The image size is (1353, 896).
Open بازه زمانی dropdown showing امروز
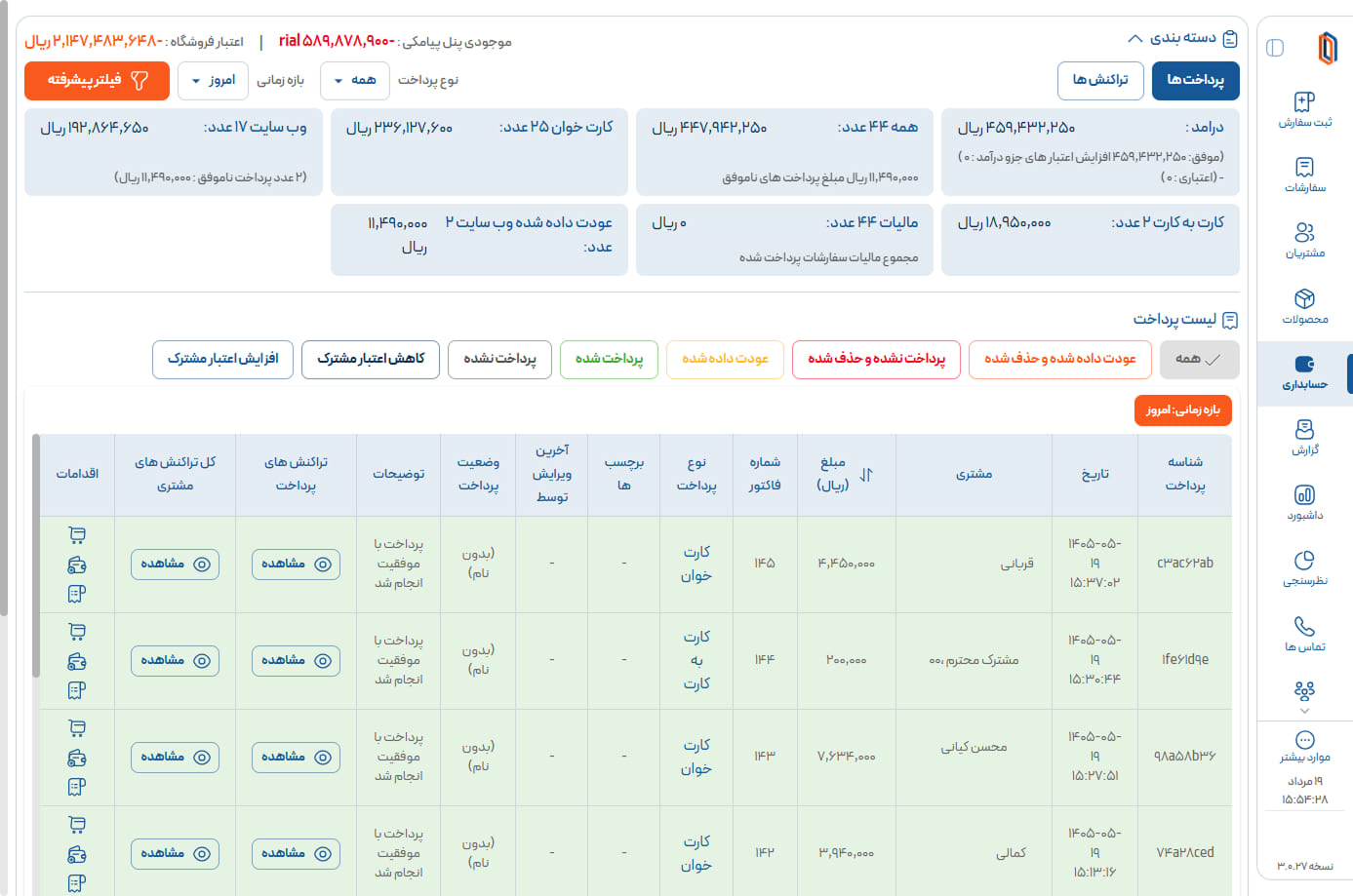pyautogui.click(x=213, y=80)
